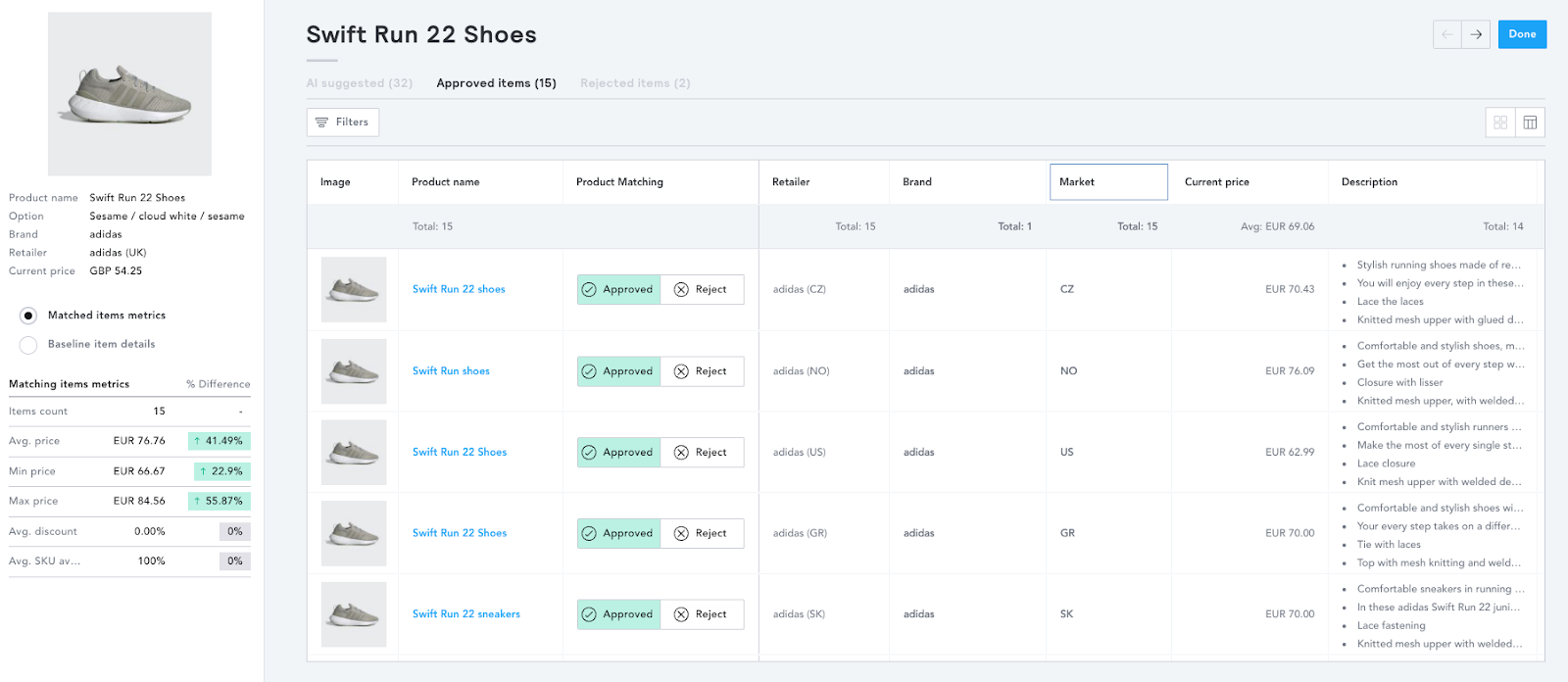The width and height of the screenshot is (1568, 682).
Task: Click shoe thumbnail in adidas (GR) row
Action: (354, 534)
